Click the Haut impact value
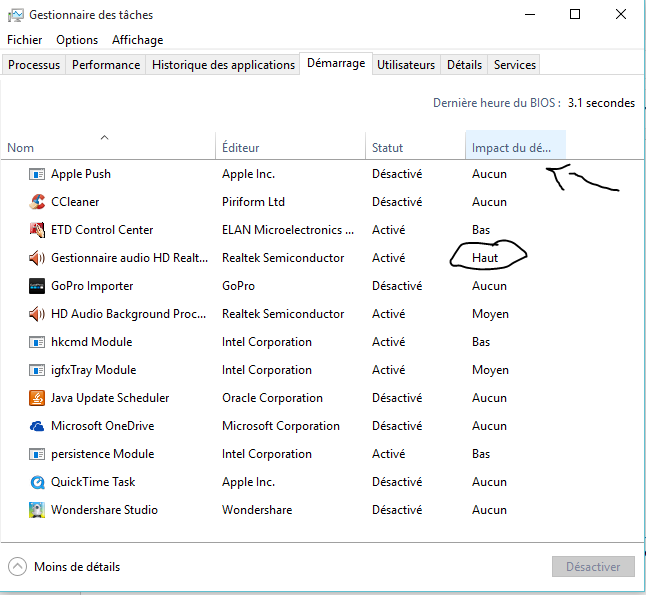This screenshot has height=595, width=646. pos(485,258)
